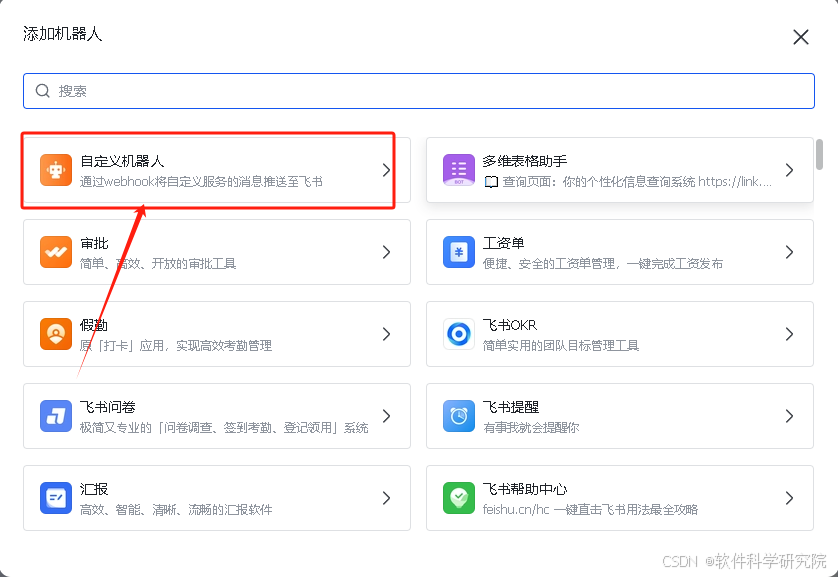This screenshot has height=577, width=838.
Task: Expand the 假勤 chevron arrow
Action: [386, 334]
